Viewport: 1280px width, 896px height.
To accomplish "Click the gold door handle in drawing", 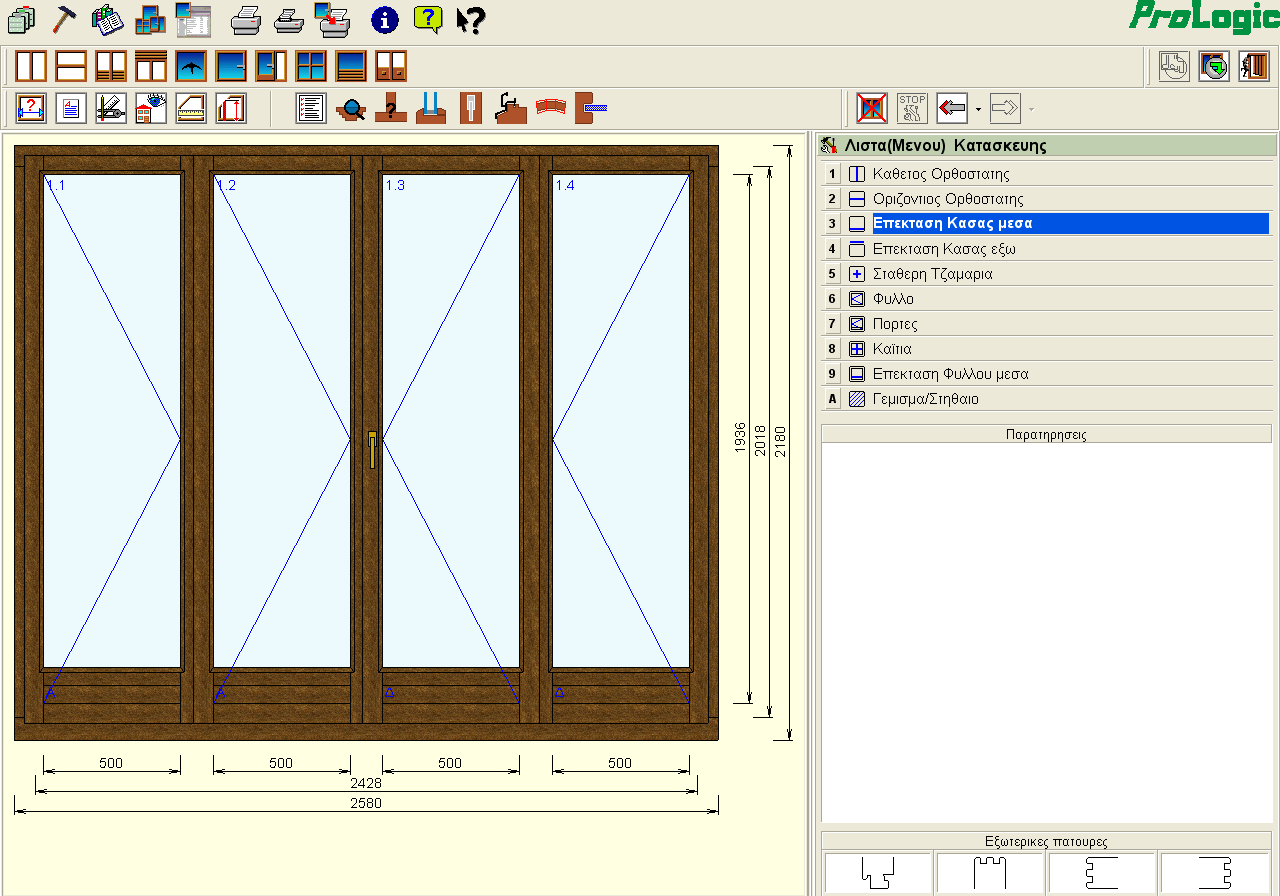I will tap(372, 450).
